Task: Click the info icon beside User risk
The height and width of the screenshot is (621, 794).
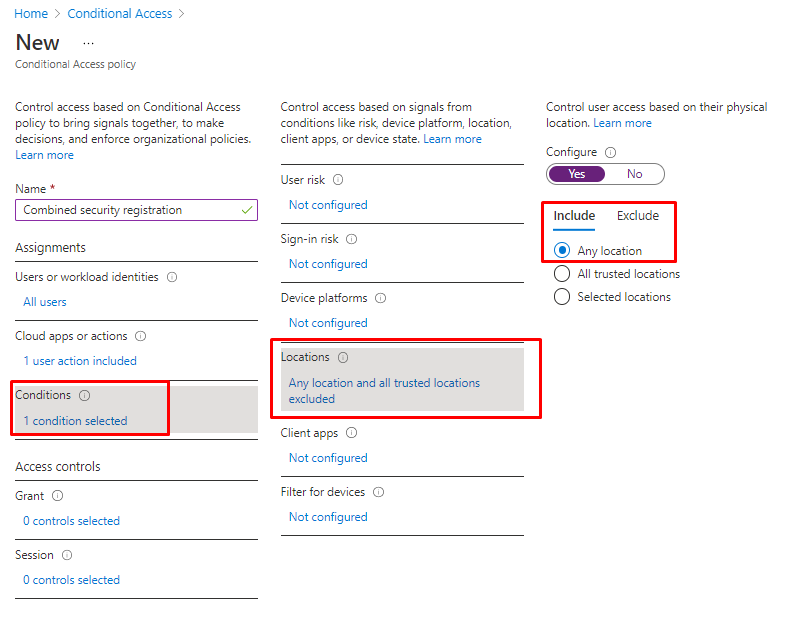Action: pos(338,180)
